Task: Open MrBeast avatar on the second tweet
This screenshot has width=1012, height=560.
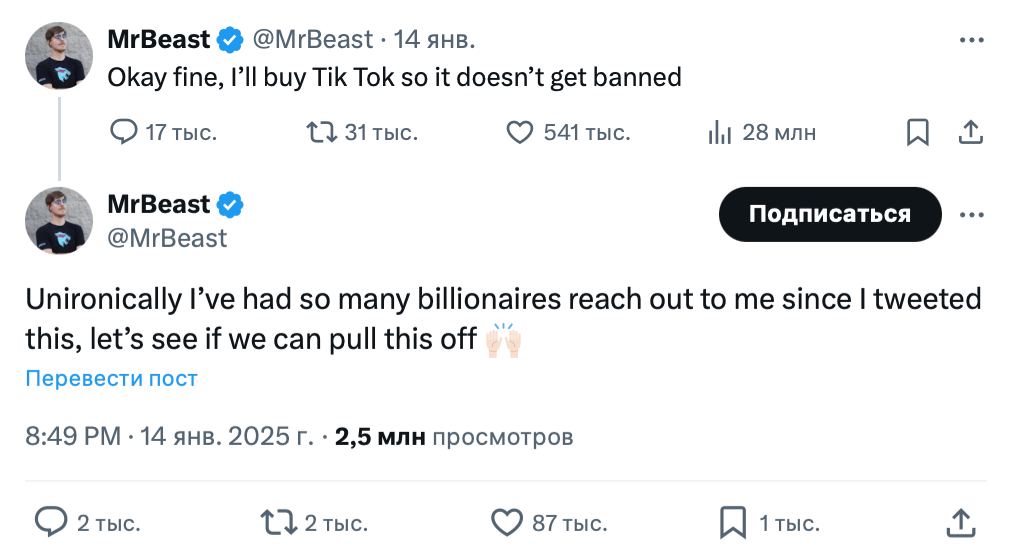Action: 59,220
